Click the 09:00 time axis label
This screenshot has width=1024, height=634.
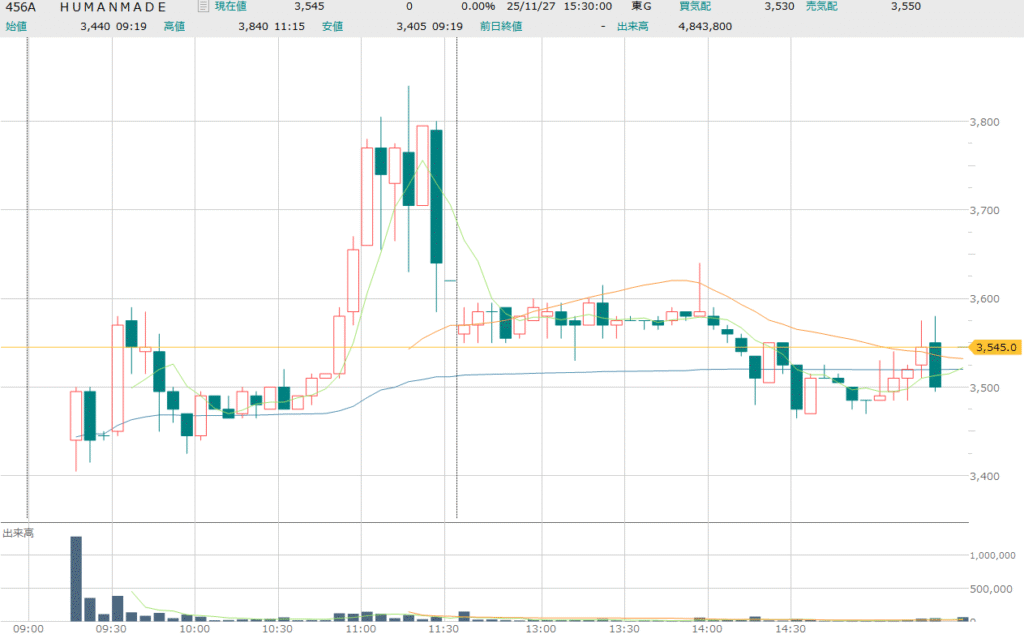pyautogui.click(x=28, y=629)
